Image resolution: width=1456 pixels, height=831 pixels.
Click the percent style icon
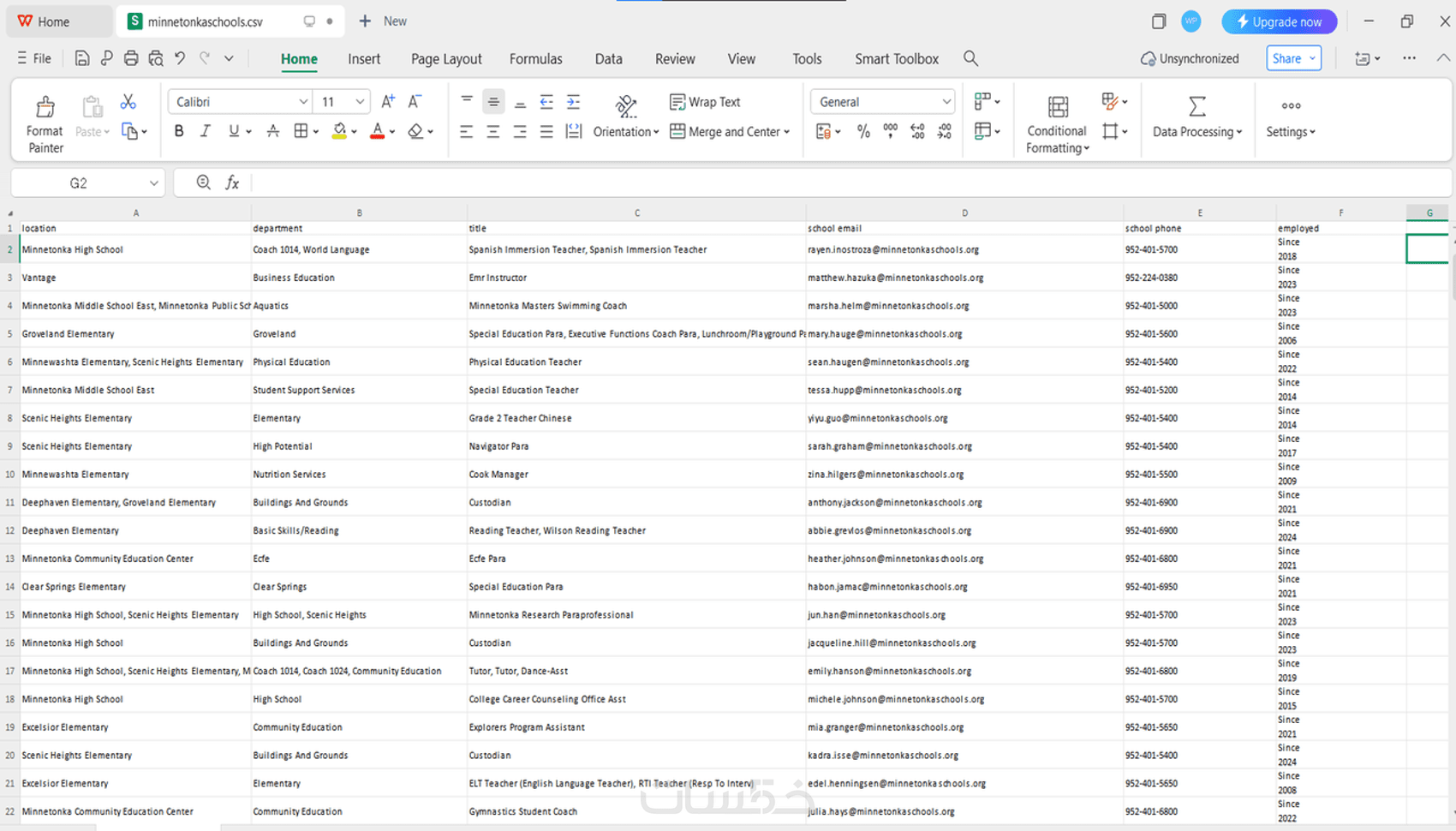[x=863, y=131]
